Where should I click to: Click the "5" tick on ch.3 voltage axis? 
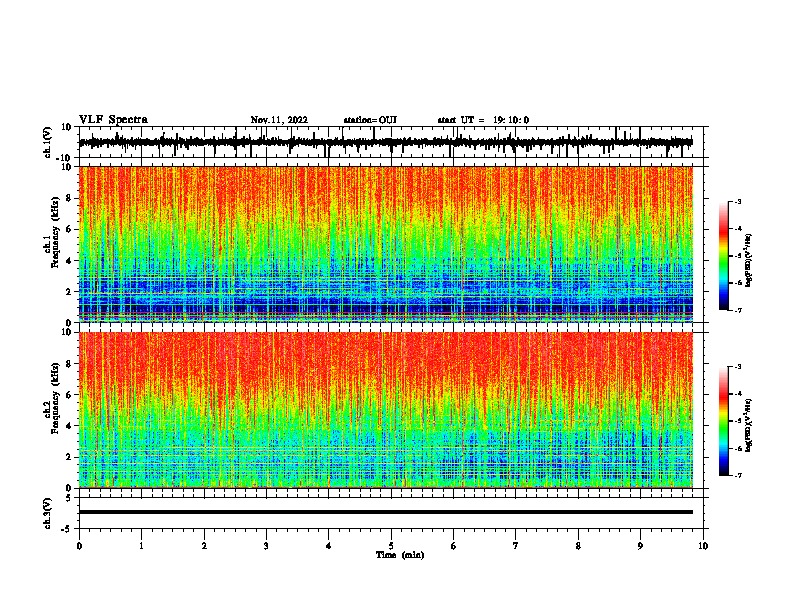click(69, 498)
